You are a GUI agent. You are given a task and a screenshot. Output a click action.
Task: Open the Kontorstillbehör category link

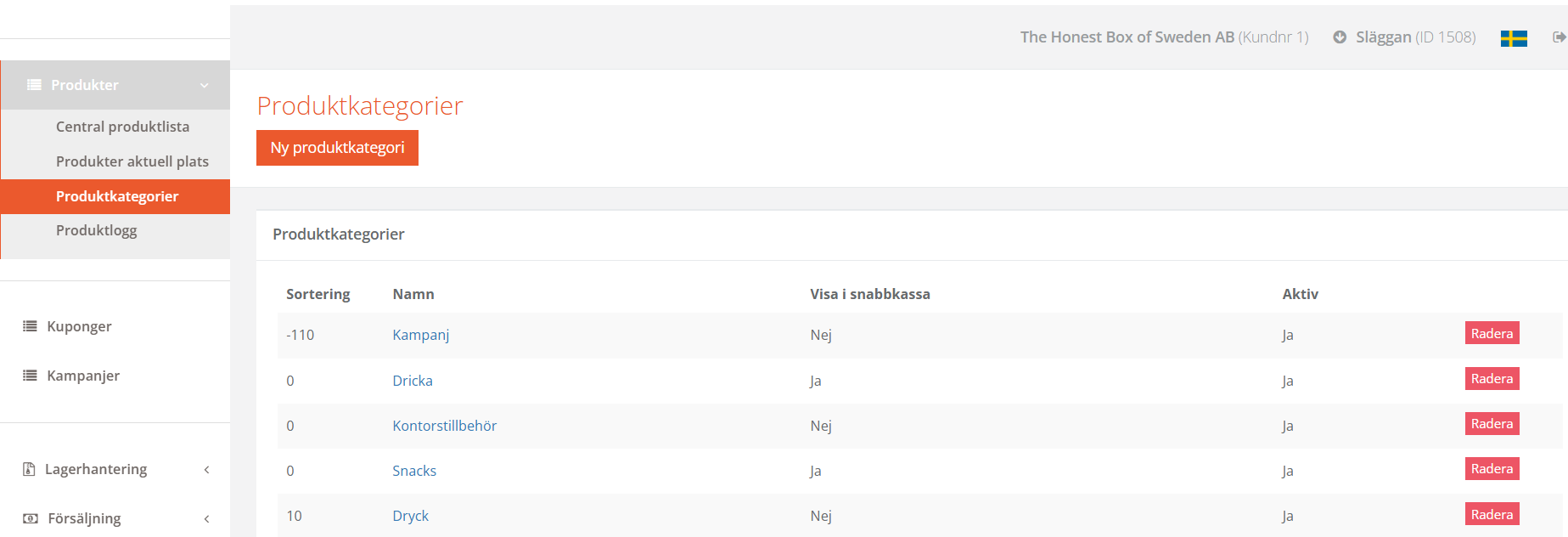pyautogui.click(x=444, y=426)
